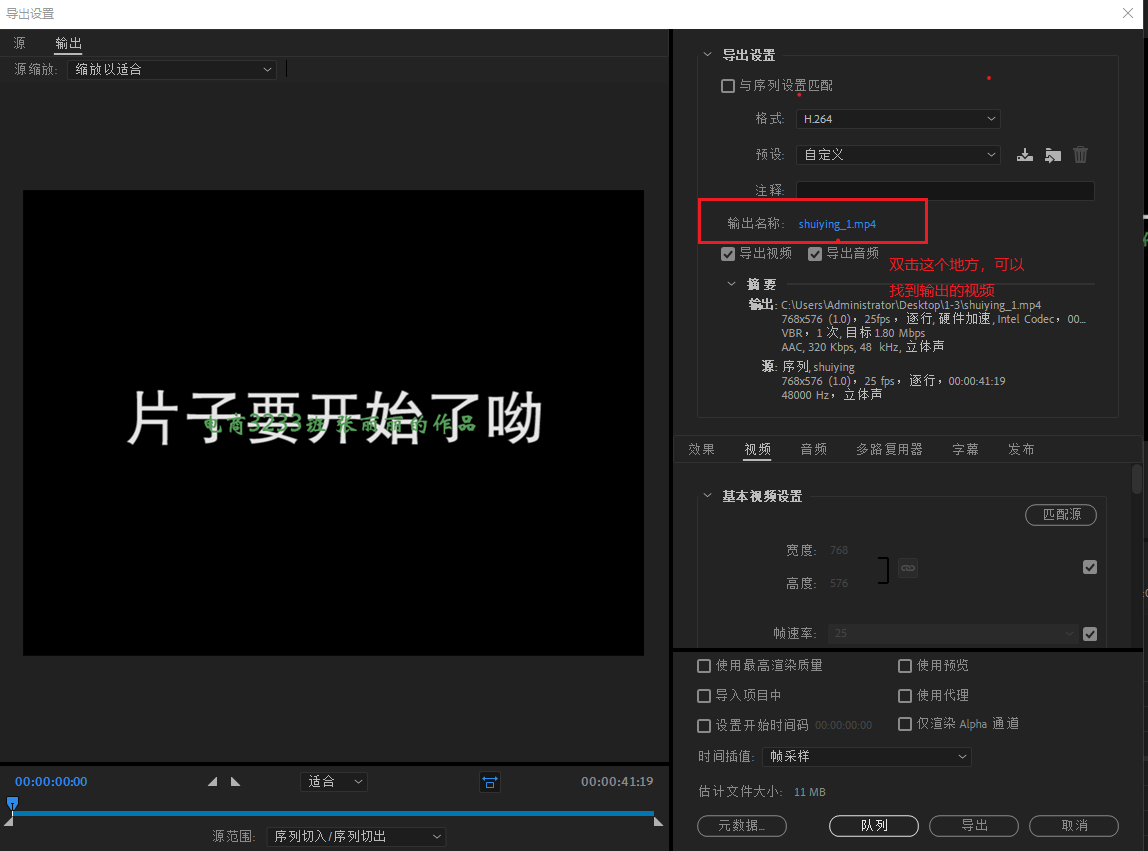Image resolution: width=1148 pixels, height=851 pixels.
Task: Uncheck the 导出音频 checkbox
Action: click(815, 254)
